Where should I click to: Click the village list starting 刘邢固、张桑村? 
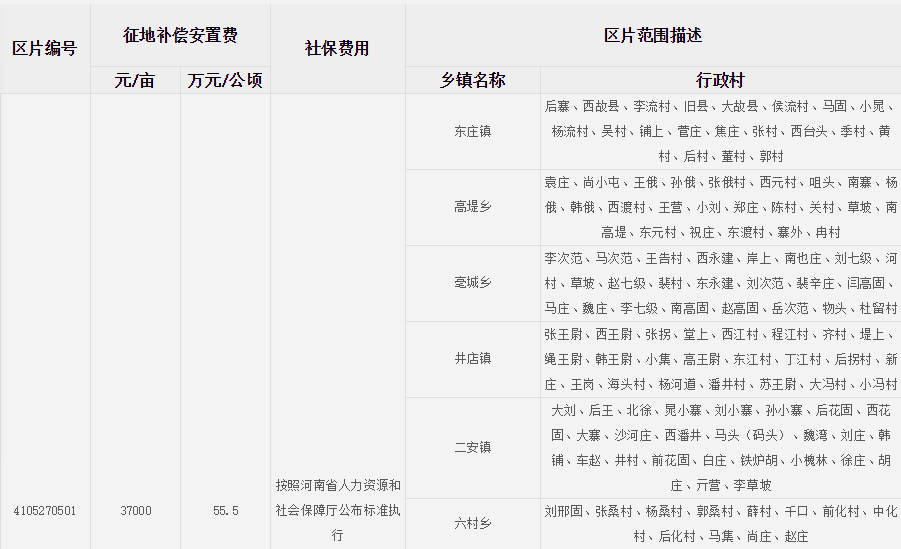tap(721, 524)
